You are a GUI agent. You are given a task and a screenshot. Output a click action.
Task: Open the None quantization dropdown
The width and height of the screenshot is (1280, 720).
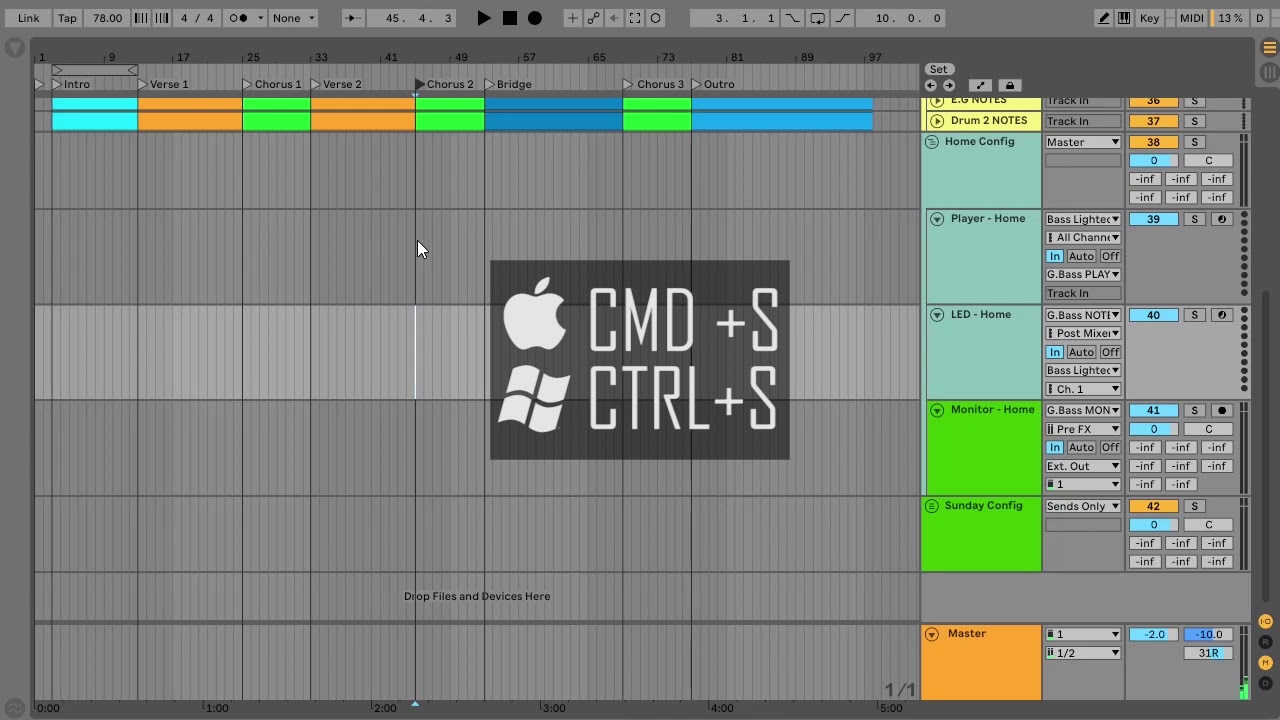pyautogui.click(x=292, y=18)
